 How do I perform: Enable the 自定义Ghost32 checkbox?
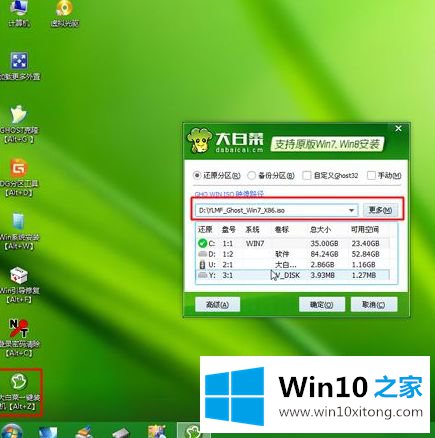tap(306, 175)
